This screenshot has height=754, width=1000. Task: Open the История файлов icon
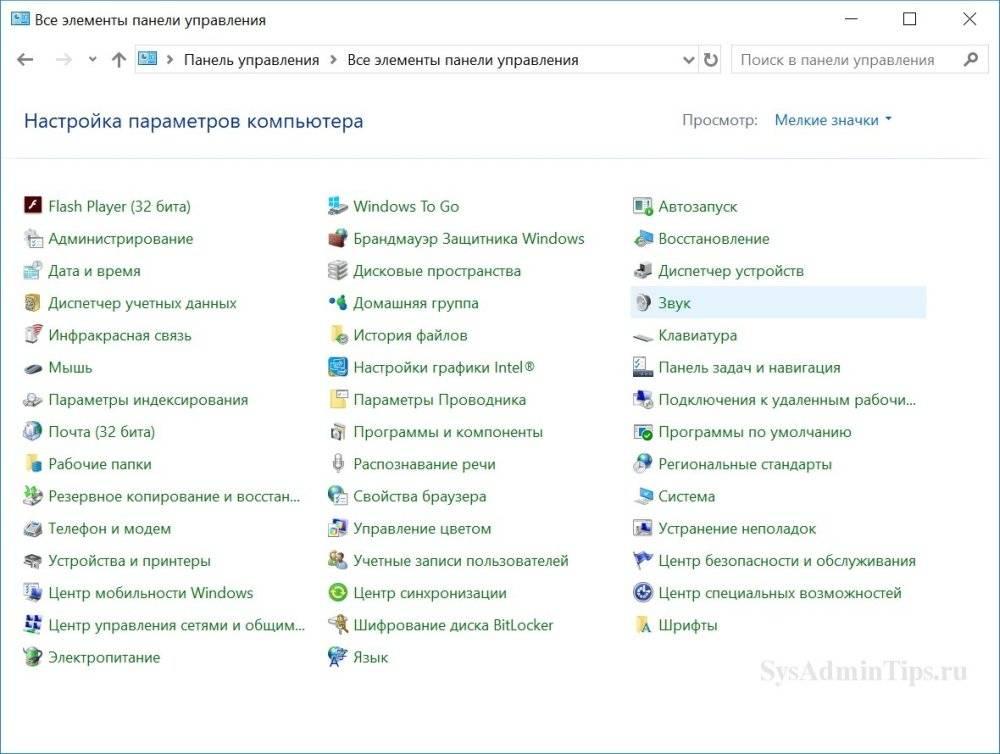tap(337, 335)
